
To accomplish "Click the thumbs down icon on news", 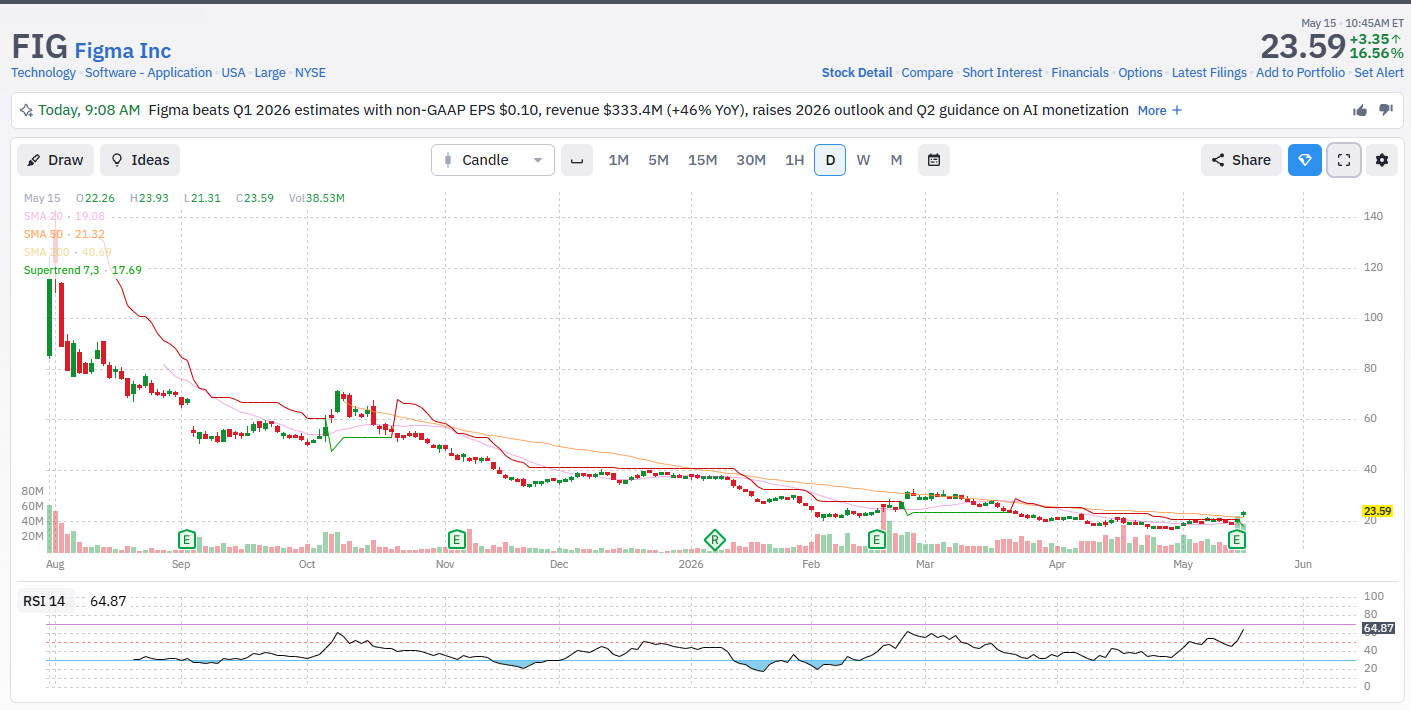I will 1386,110.
